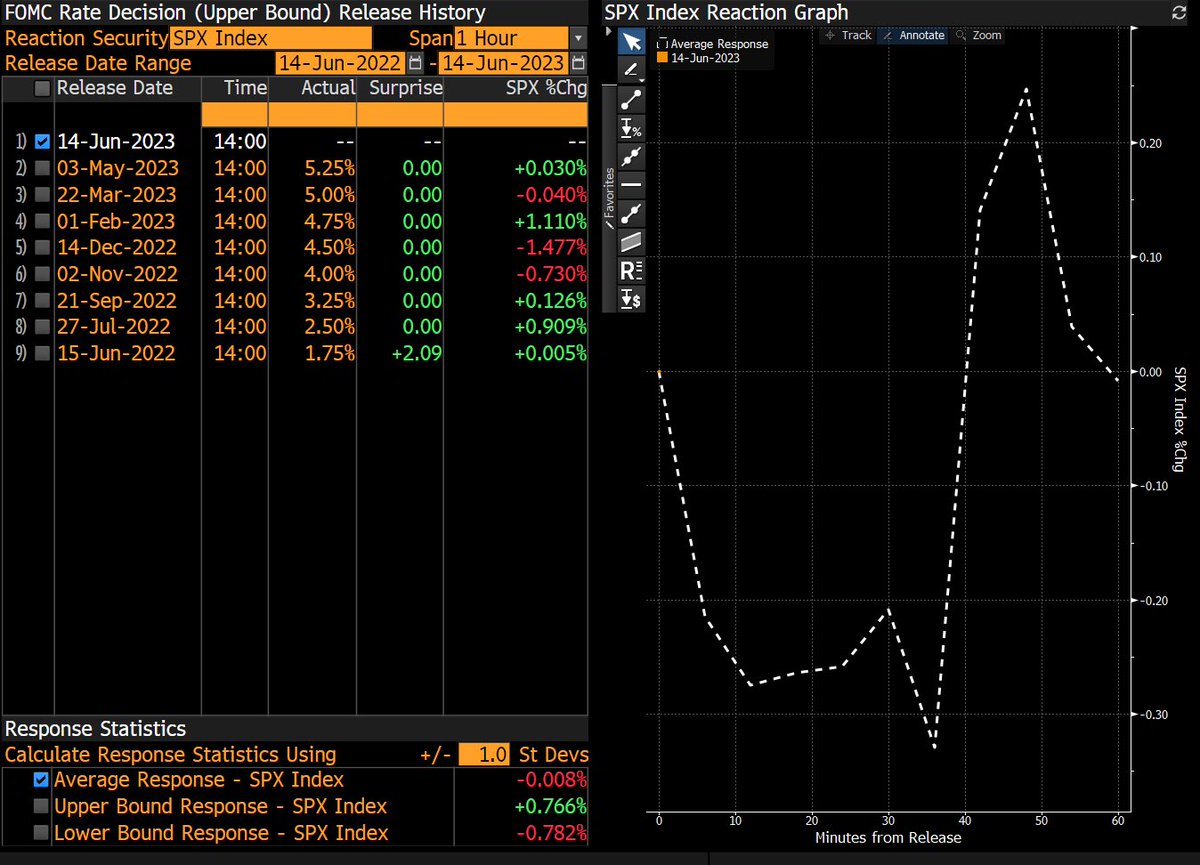Click the +0.766% upper bound value
This screenshot has height=865, width=1200.
549,806
